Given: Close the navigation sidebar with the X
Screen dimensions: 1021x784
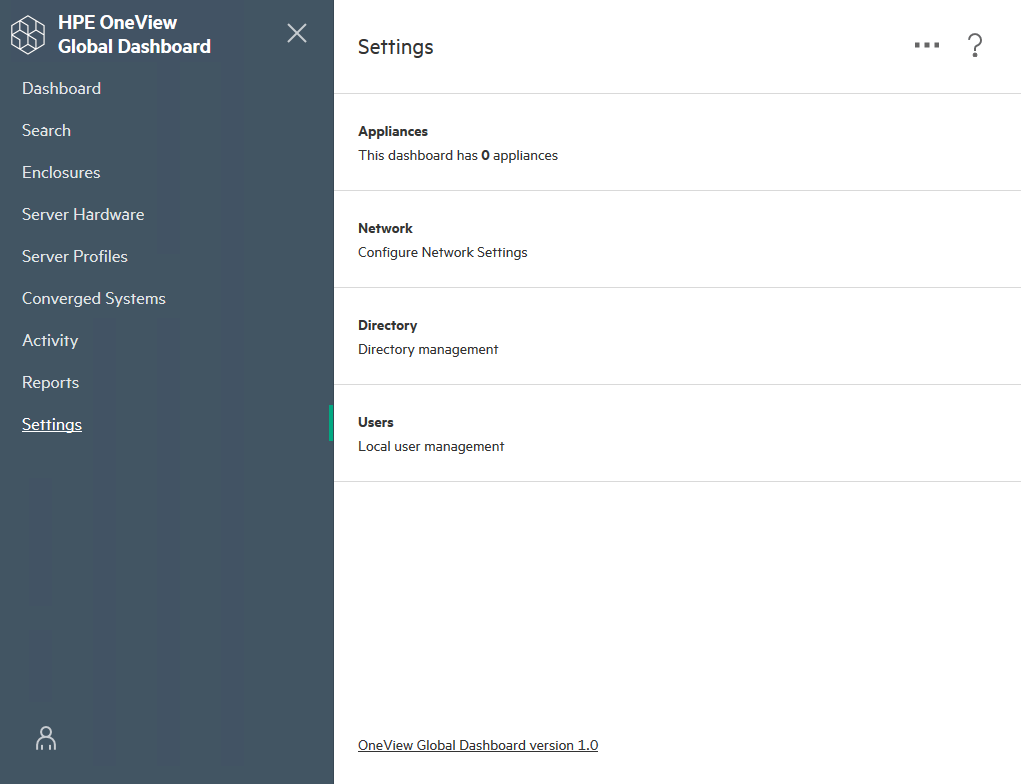Looking at the screenshot, I should (297, 33).
